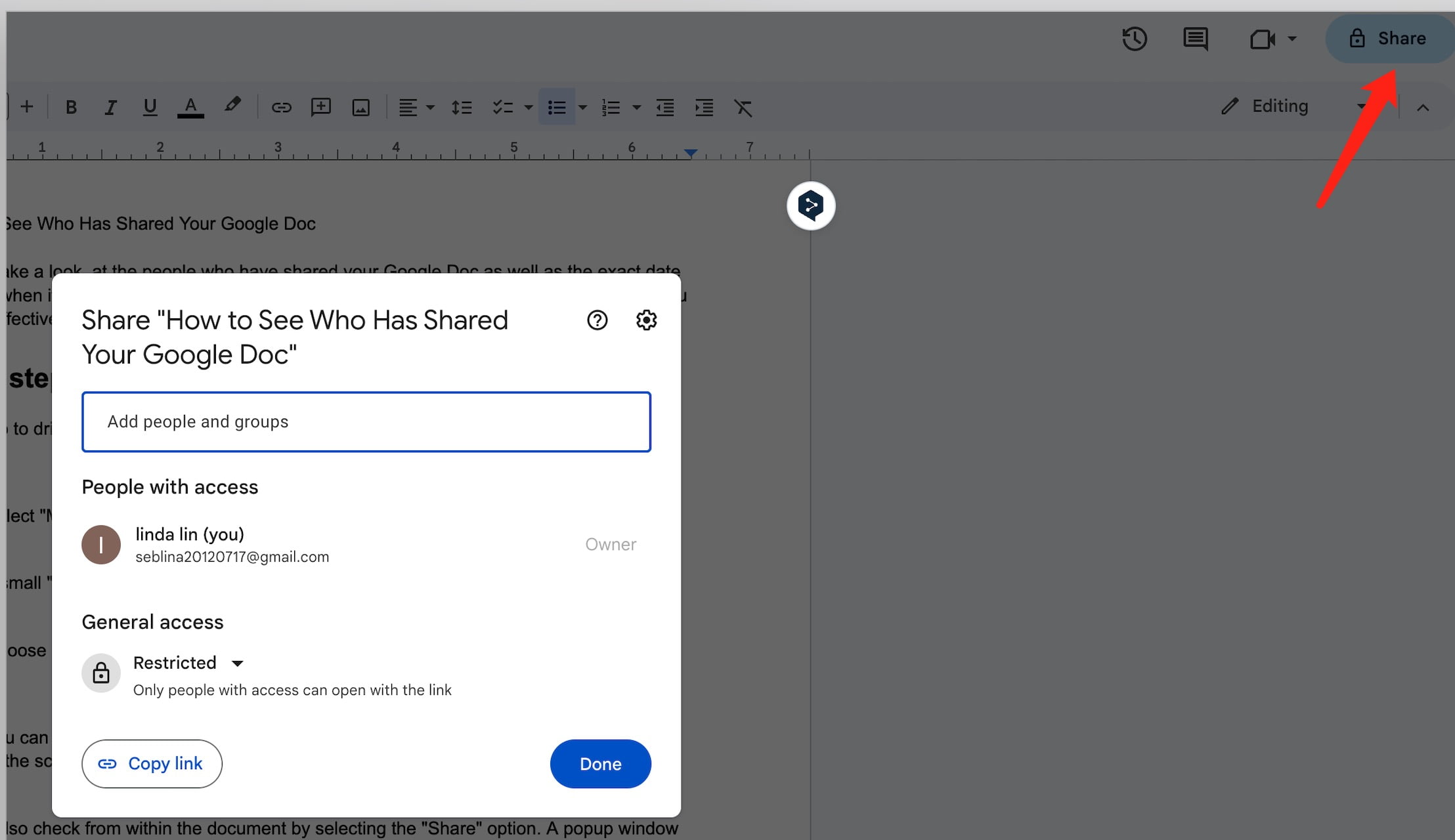Add a comment from toolbar
The height and width of the screenshot is (840, 1455).
tap(320, 107)
